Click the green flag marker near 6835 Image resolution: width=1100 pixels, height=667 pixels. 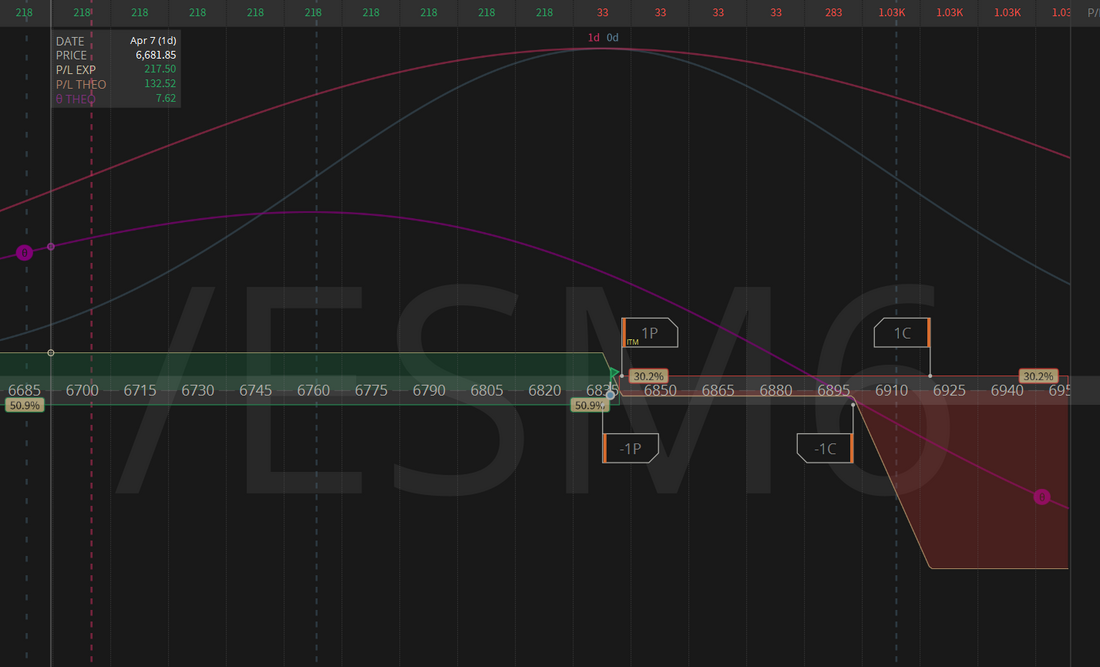pyautogui.click(x=614, y=374)
